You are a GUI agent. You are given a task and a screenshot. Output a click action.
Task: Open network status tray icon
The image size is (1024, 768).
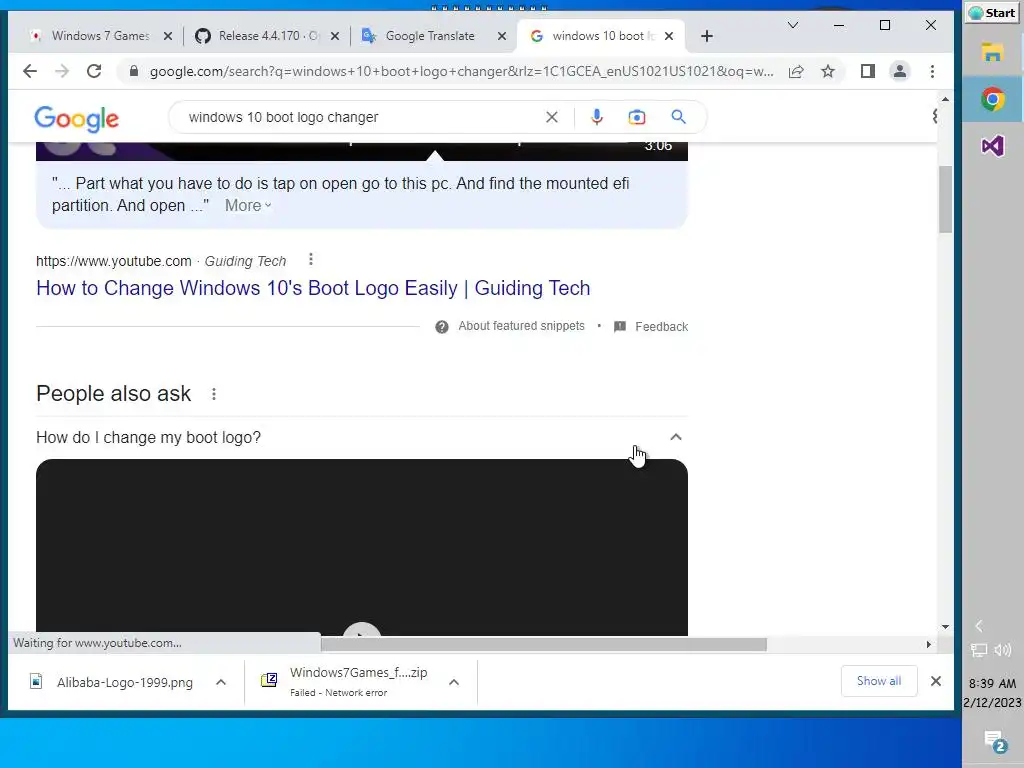click(x=979, y=650)
